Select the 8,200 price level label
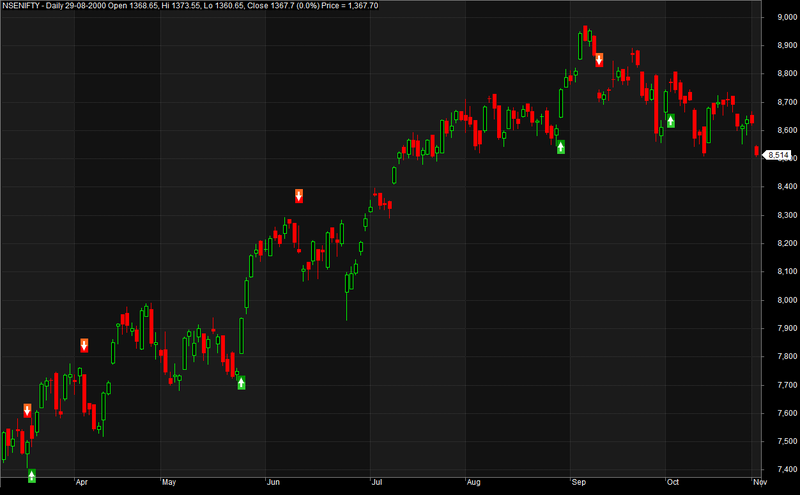This screenshot has height=495, width=800. click(x=787, y=243)
